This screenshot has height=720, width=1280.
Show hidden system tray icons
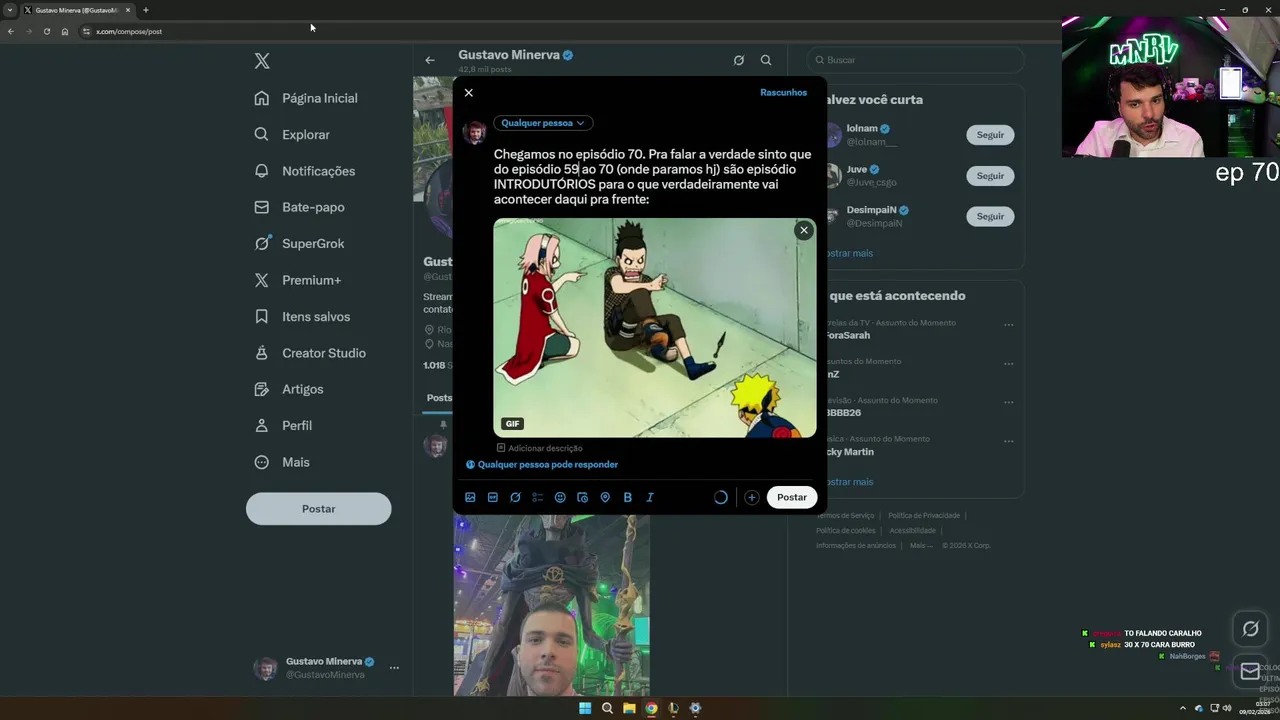[1182, 708]
